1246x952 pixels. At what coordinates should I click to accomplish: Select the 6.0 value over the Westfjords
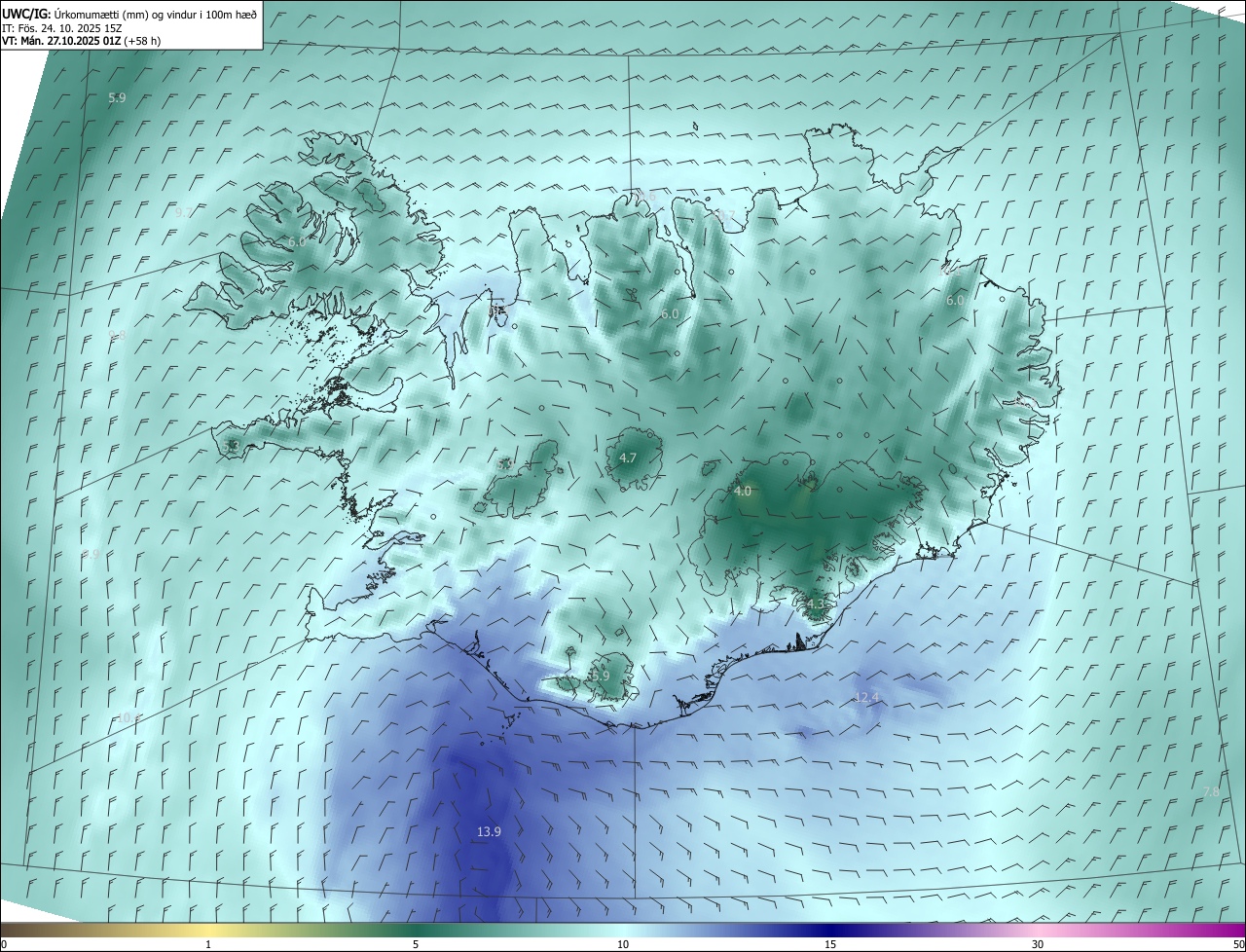tap(297, 240)
